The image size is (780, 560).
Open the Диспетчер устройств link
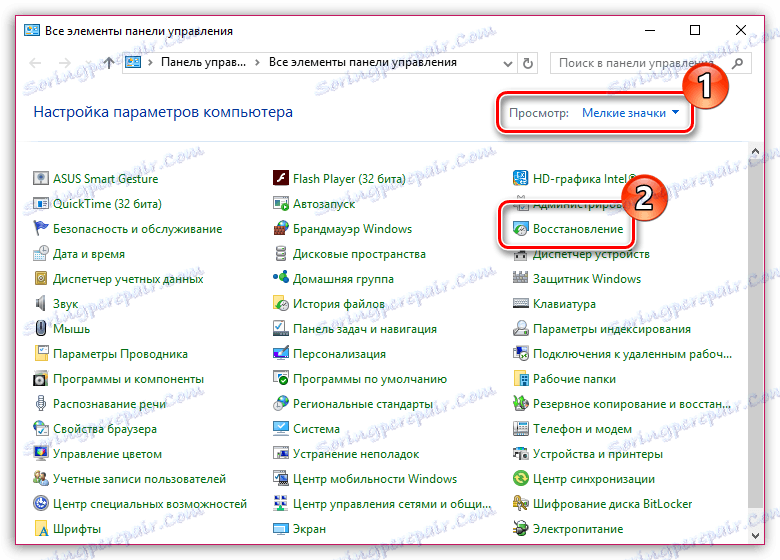coord(591,254)
